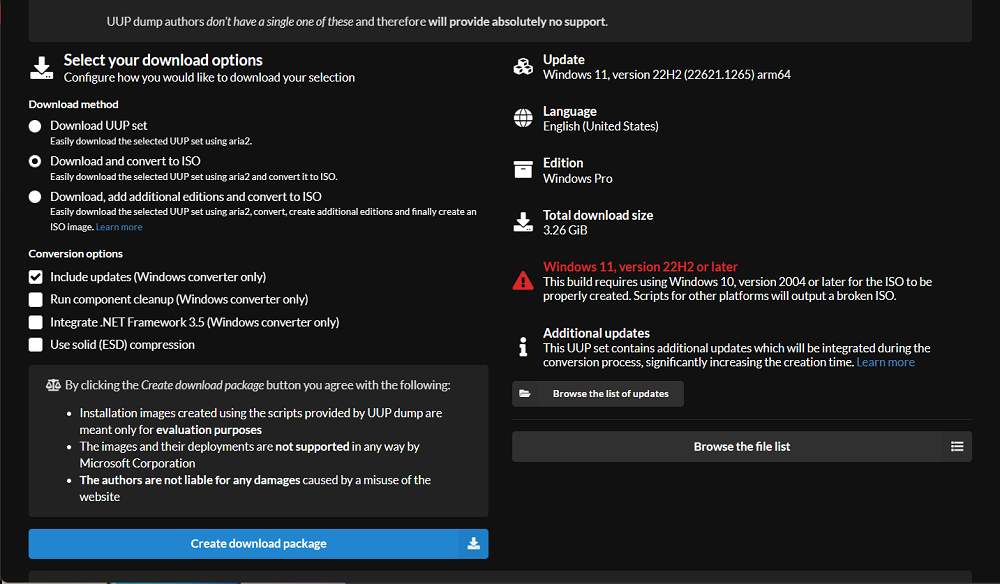Click the Windows 11, version 22H2 (22621.1265) arm64 text

pos(666,75)
